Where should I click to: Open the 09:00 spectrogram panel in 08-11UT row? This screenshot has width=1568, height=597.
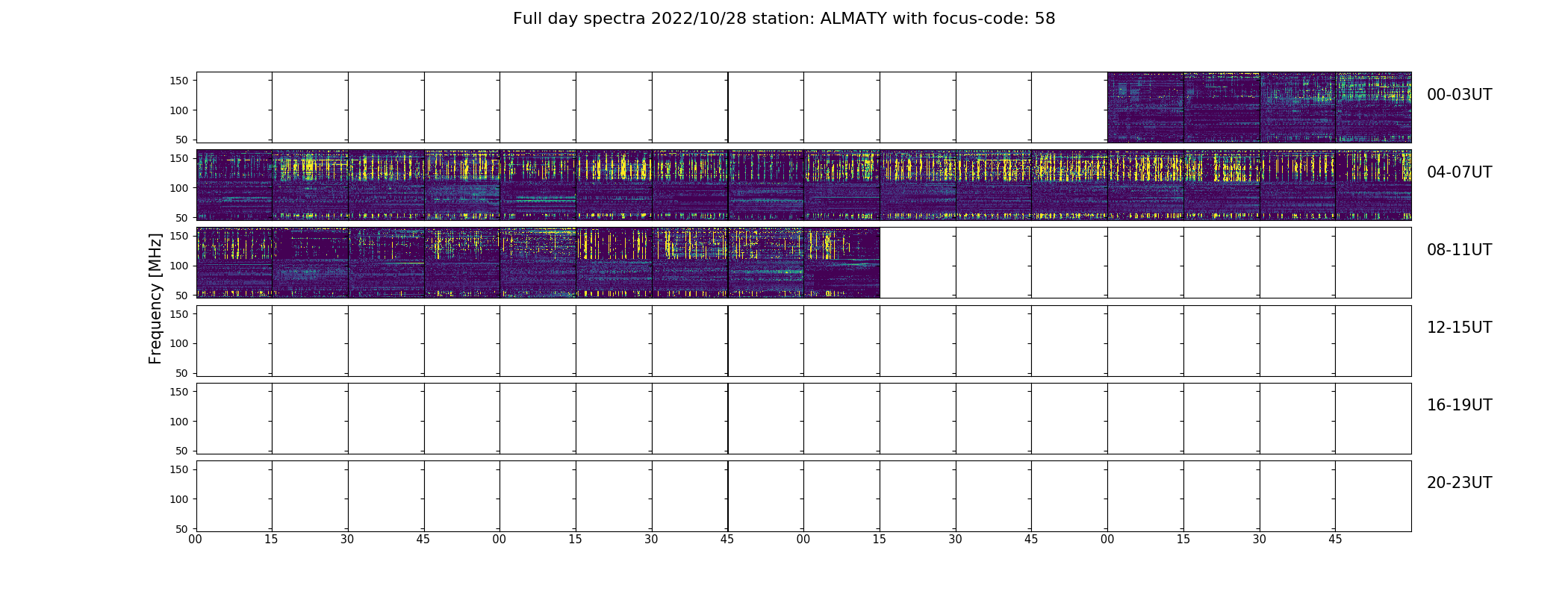(x=538, y=263)
